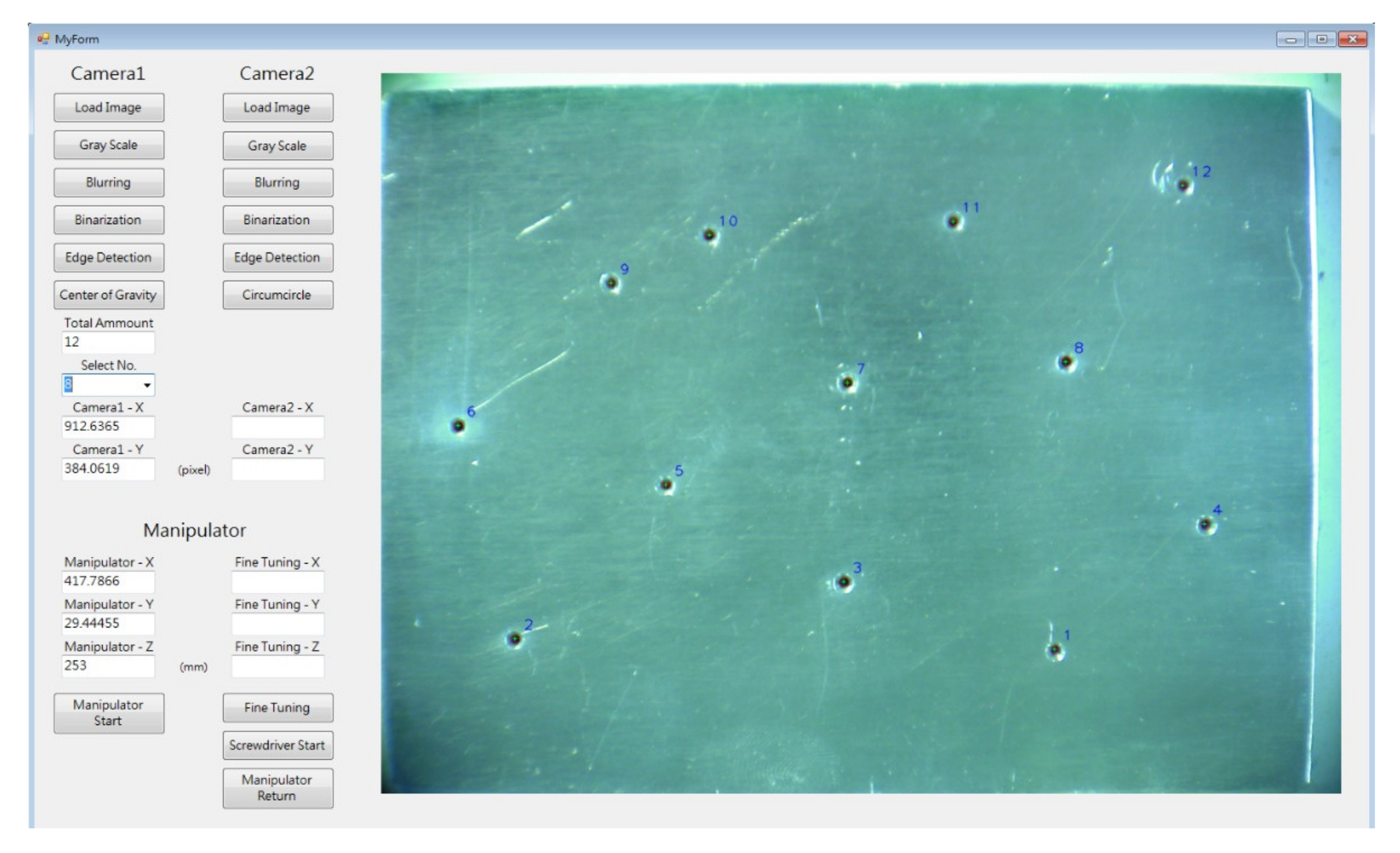1400x853 pixels.
Task: Click Camera1 Edge Detection button
Action: tap(109, 258)
